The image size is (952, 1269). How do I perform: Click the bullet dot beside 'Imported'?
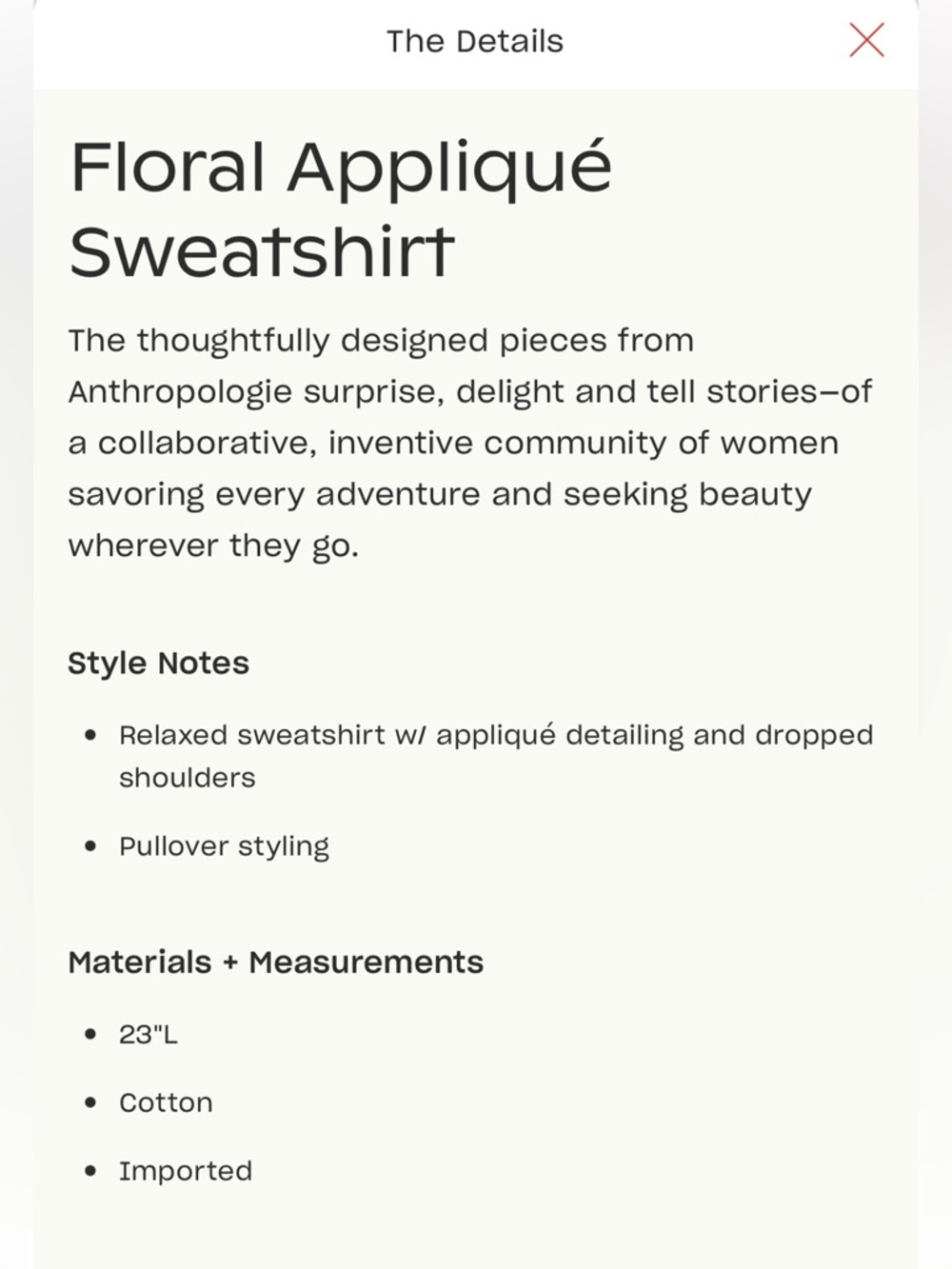click(90, 1171)
